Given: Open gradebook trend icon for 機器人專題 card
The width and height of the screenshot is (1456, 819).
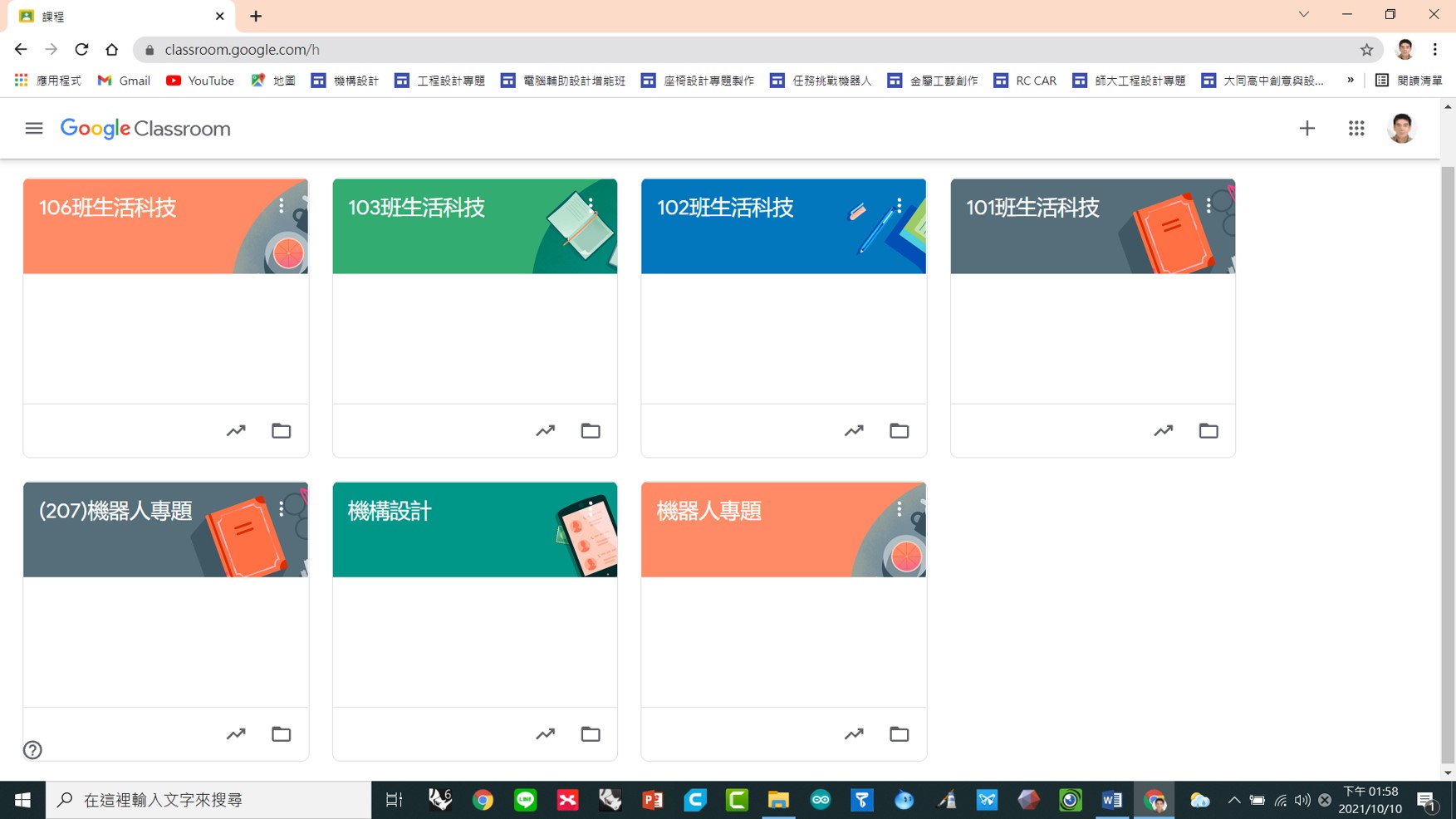Looking at the screenshot, I should [x=854, y=733].
